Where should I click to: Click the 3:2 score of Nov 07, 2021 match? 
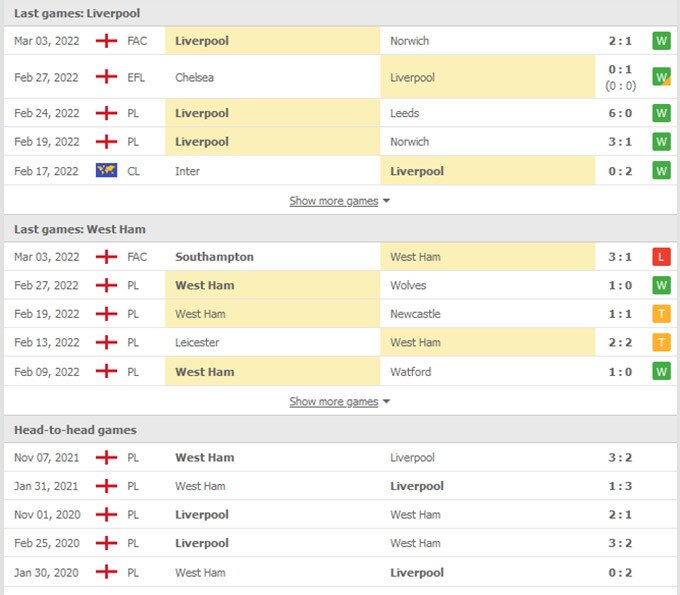(620, 458)
